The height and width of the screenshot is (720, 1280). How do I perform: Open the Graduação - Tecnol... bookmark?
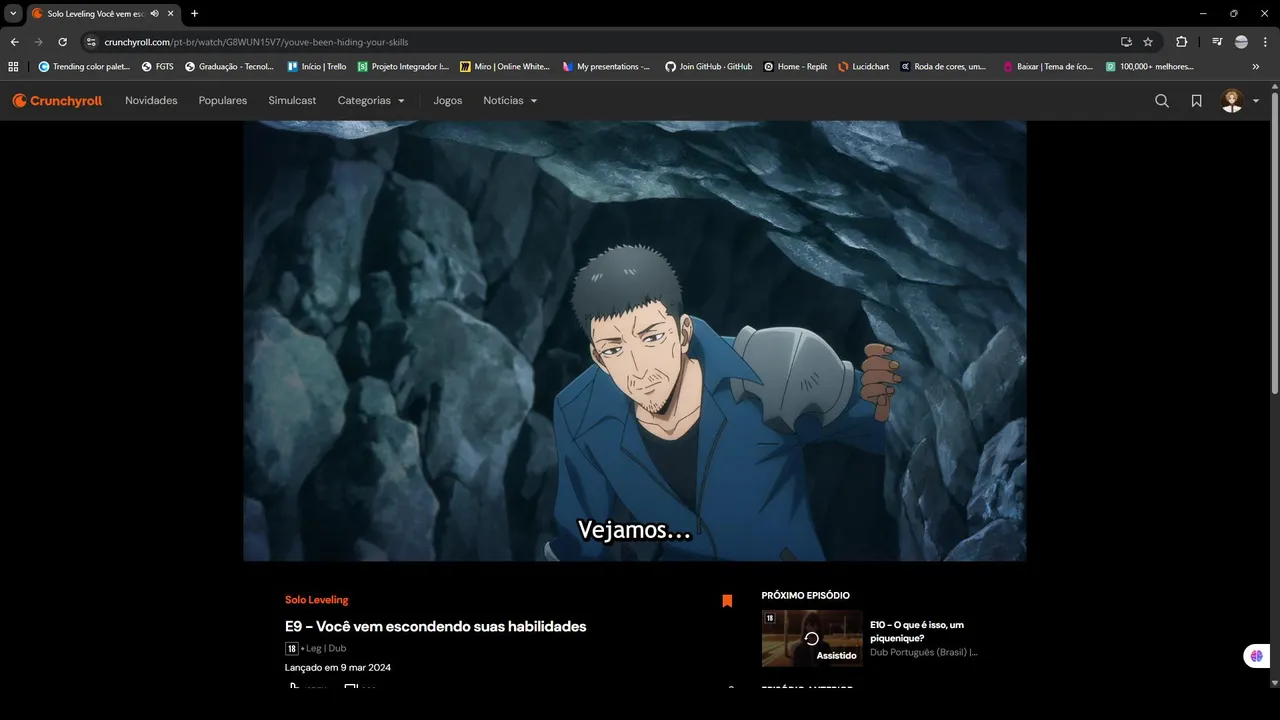pos(229,67)
